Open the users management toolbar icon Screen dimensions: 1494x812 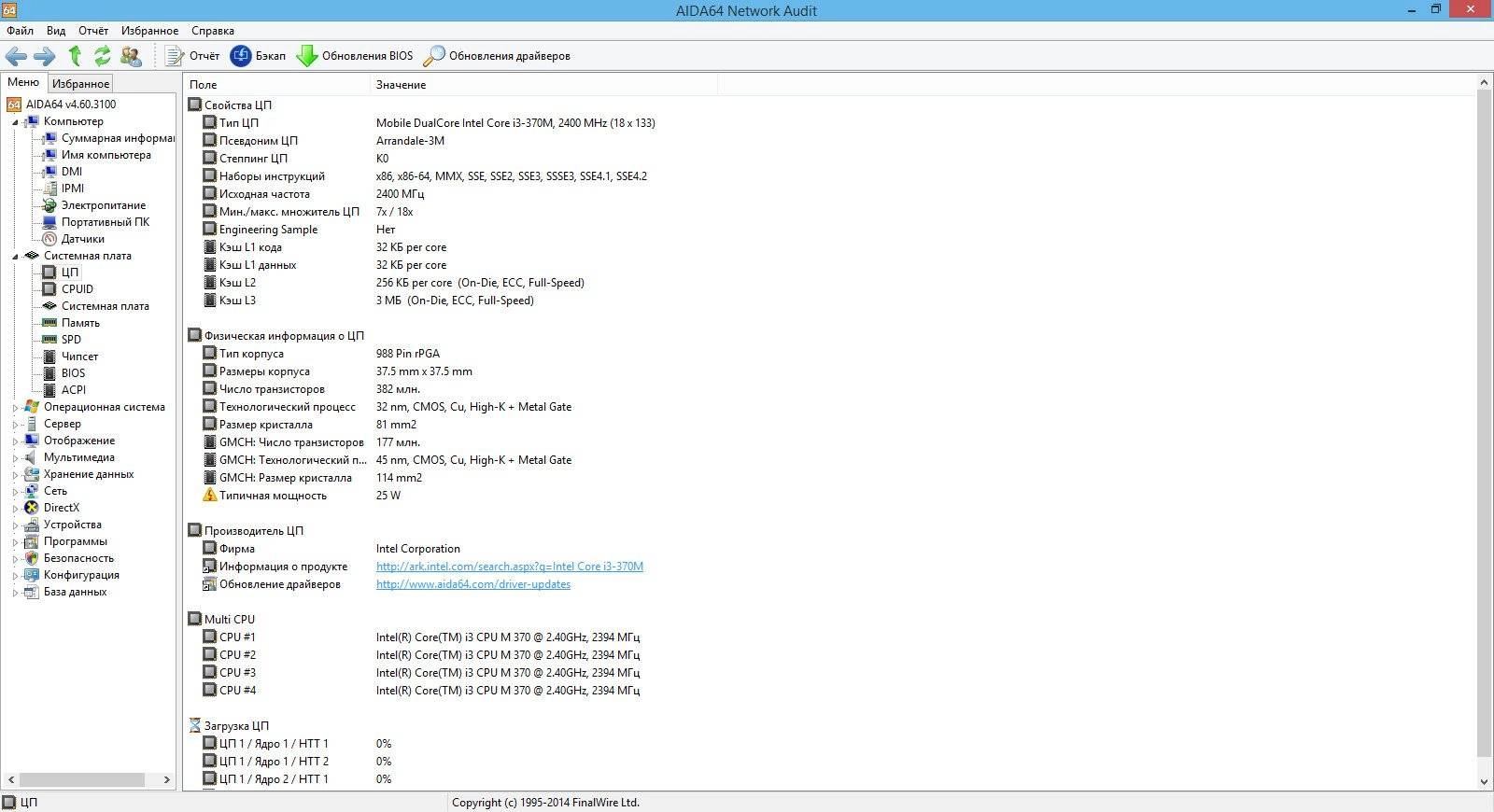pyautogui.click(x=131, y=56)
